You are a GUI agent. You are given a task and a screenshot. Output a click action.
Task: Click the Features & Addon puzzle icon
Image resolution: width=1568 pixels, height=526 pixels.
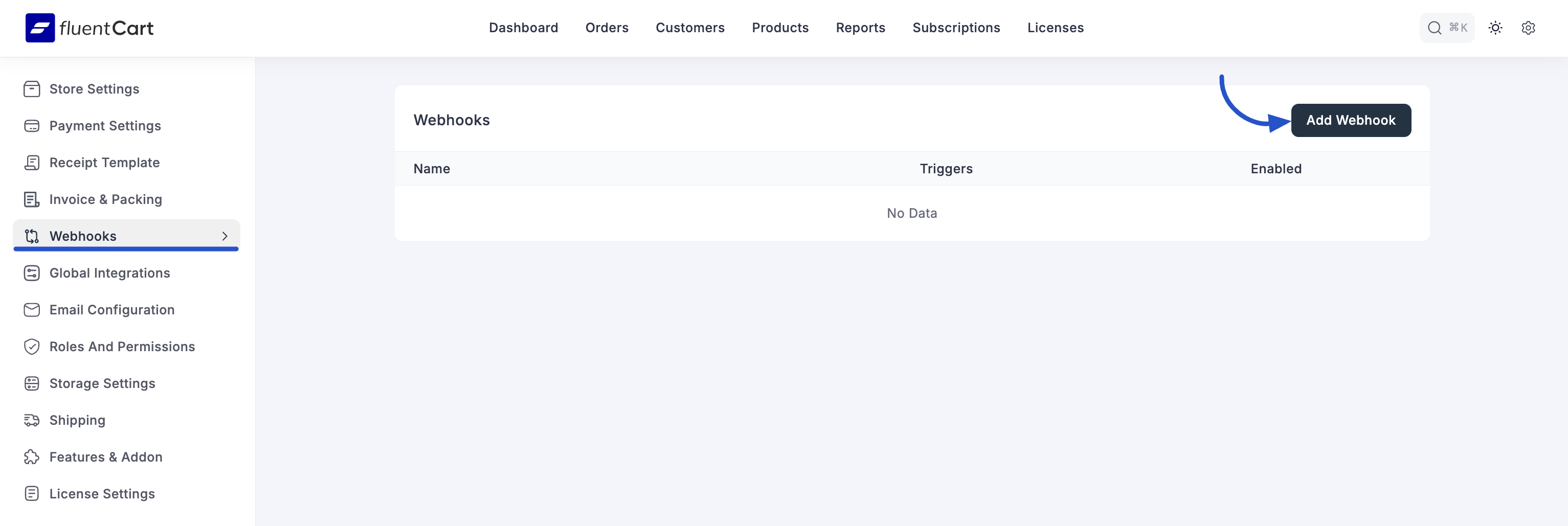pos(32,458)
